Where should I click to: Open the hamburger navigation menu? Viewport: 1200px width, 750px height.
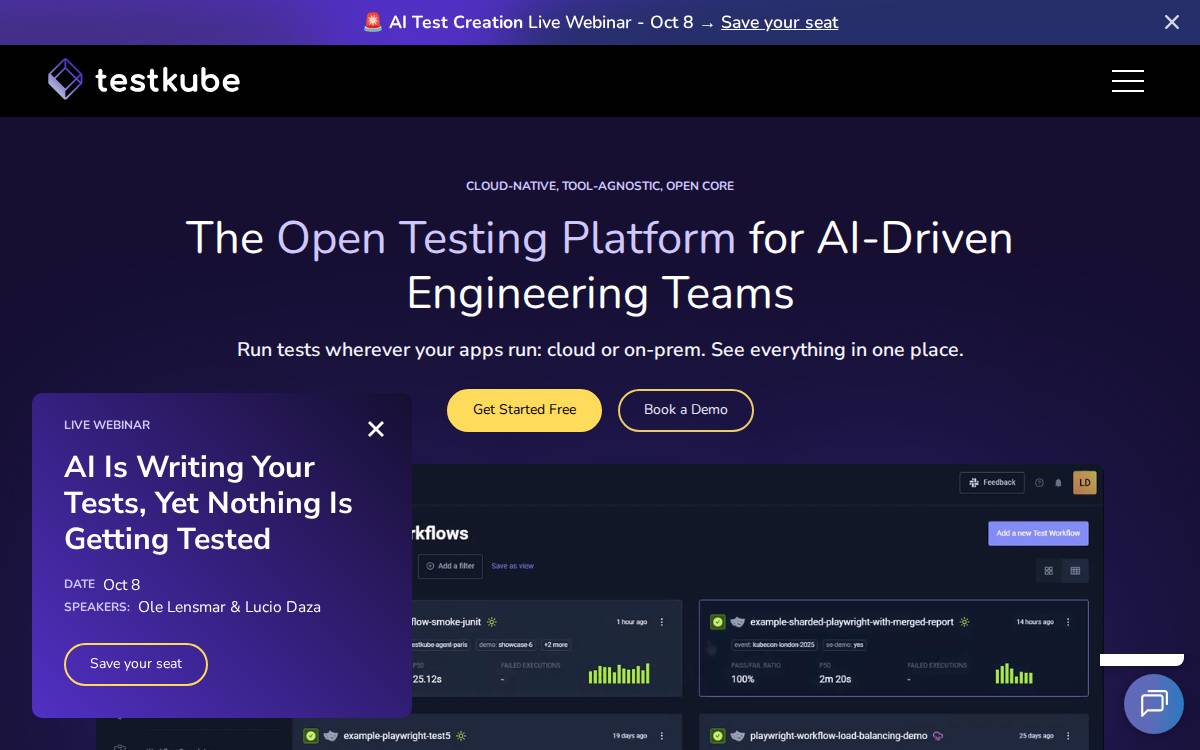pos(1127,81)
